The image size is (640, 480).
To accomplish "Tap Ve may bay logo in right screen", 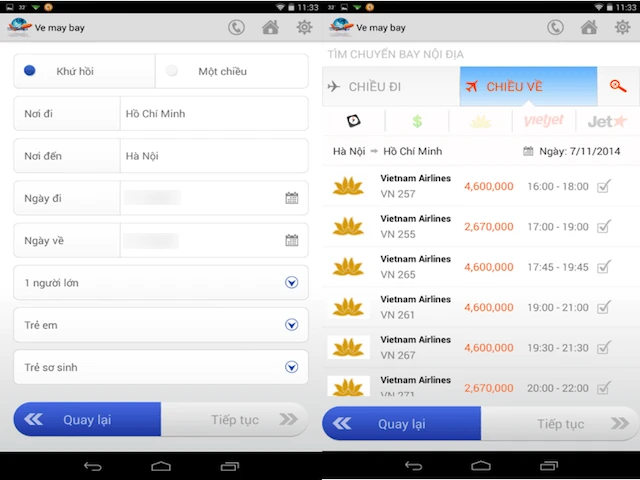I will click(341, 27).
